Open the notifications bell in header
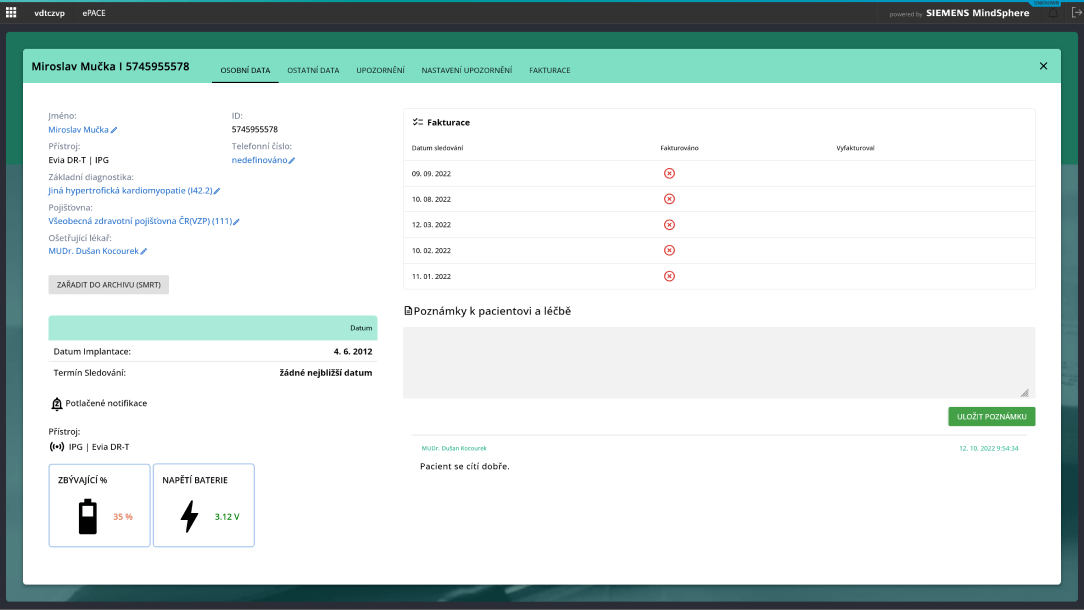 pos(1052,13)
